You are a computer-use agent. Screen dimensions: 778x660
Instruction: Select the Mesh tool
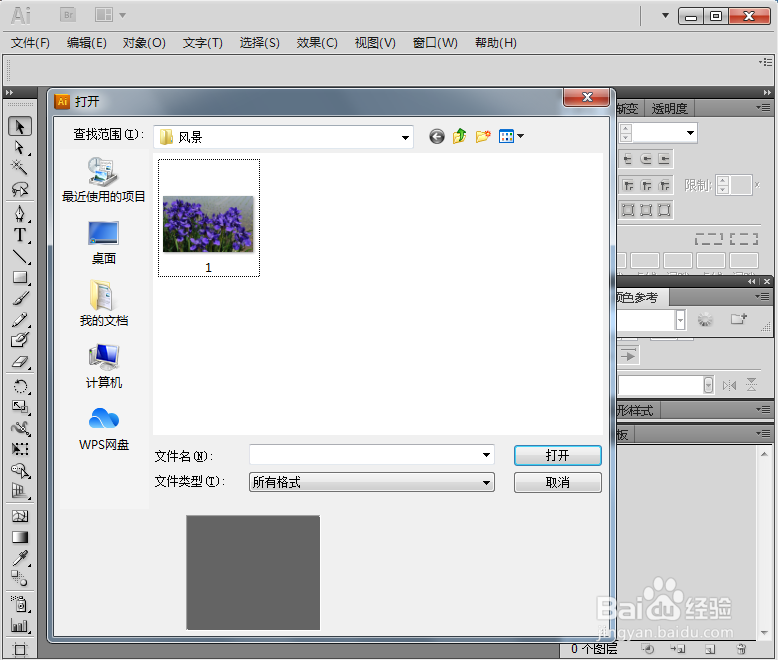coord(20,516)
